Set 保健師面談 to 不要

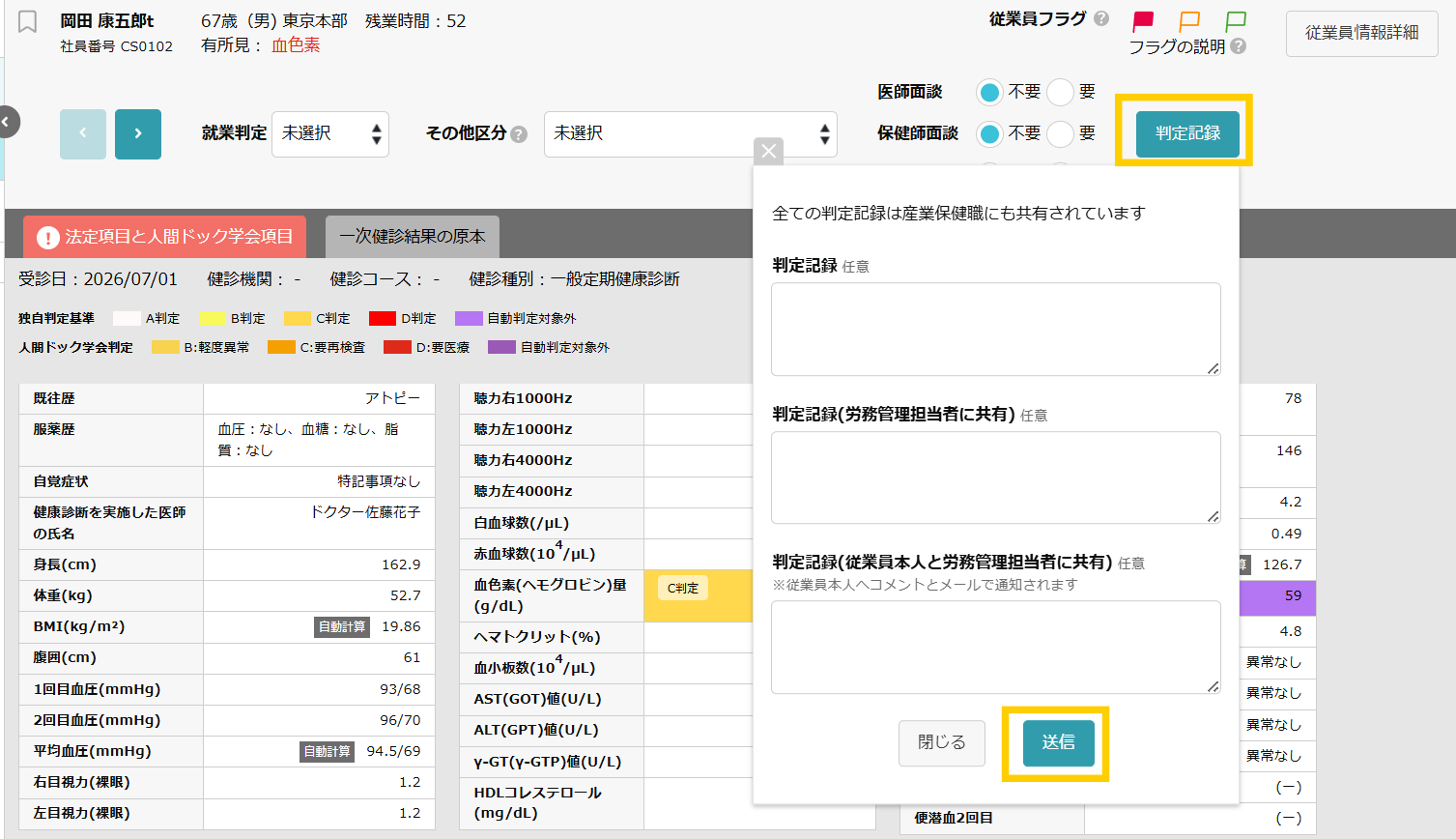point(989,133)
